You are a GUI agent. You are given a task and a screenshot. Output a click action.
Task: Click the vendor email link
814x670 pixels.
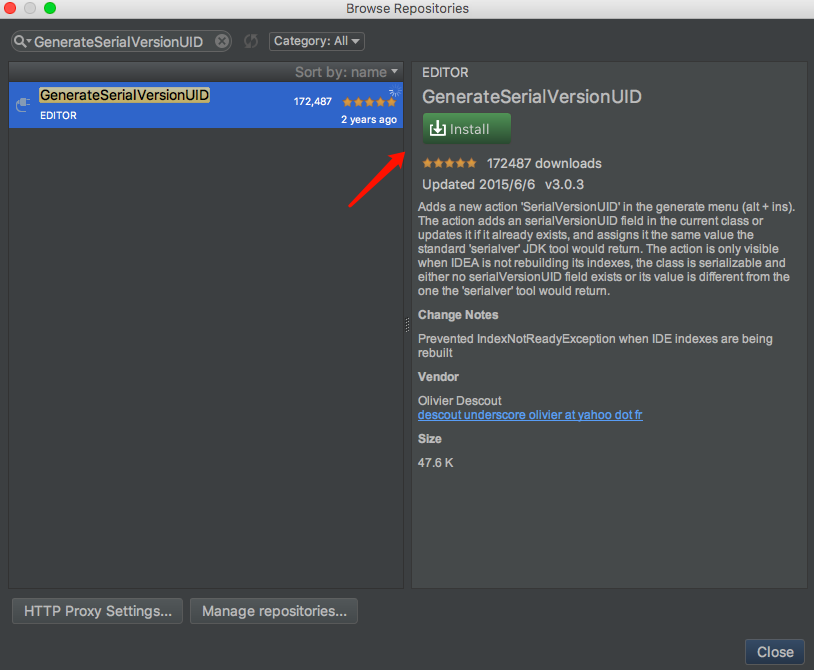pos(530,414)
